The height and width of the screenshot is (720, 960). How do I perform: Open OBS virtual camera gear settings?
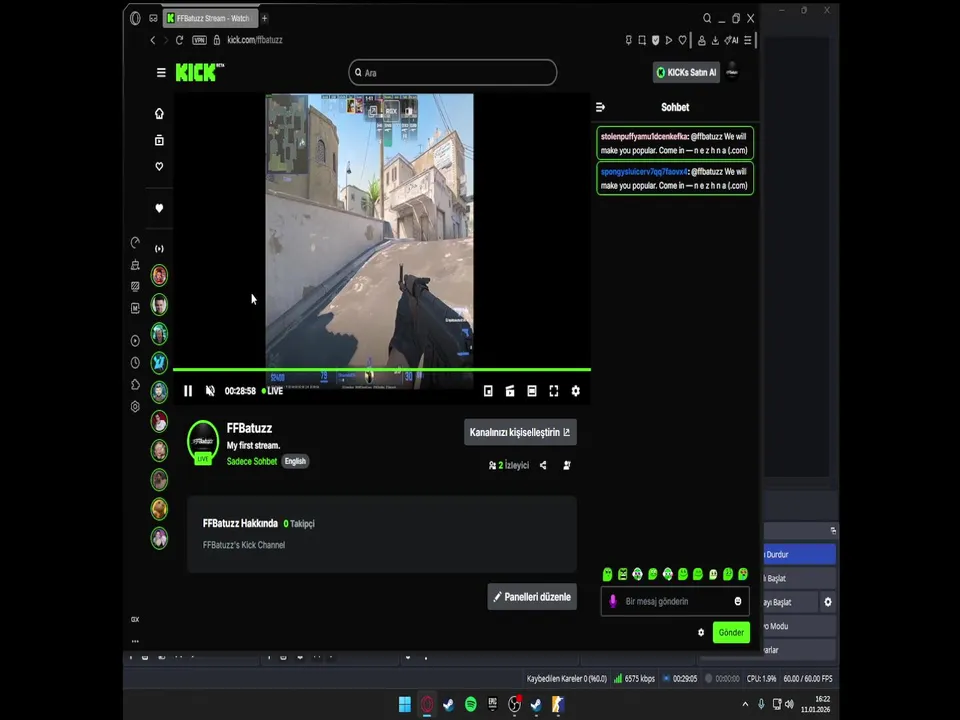pyautogui.click(x=828, y=602)
